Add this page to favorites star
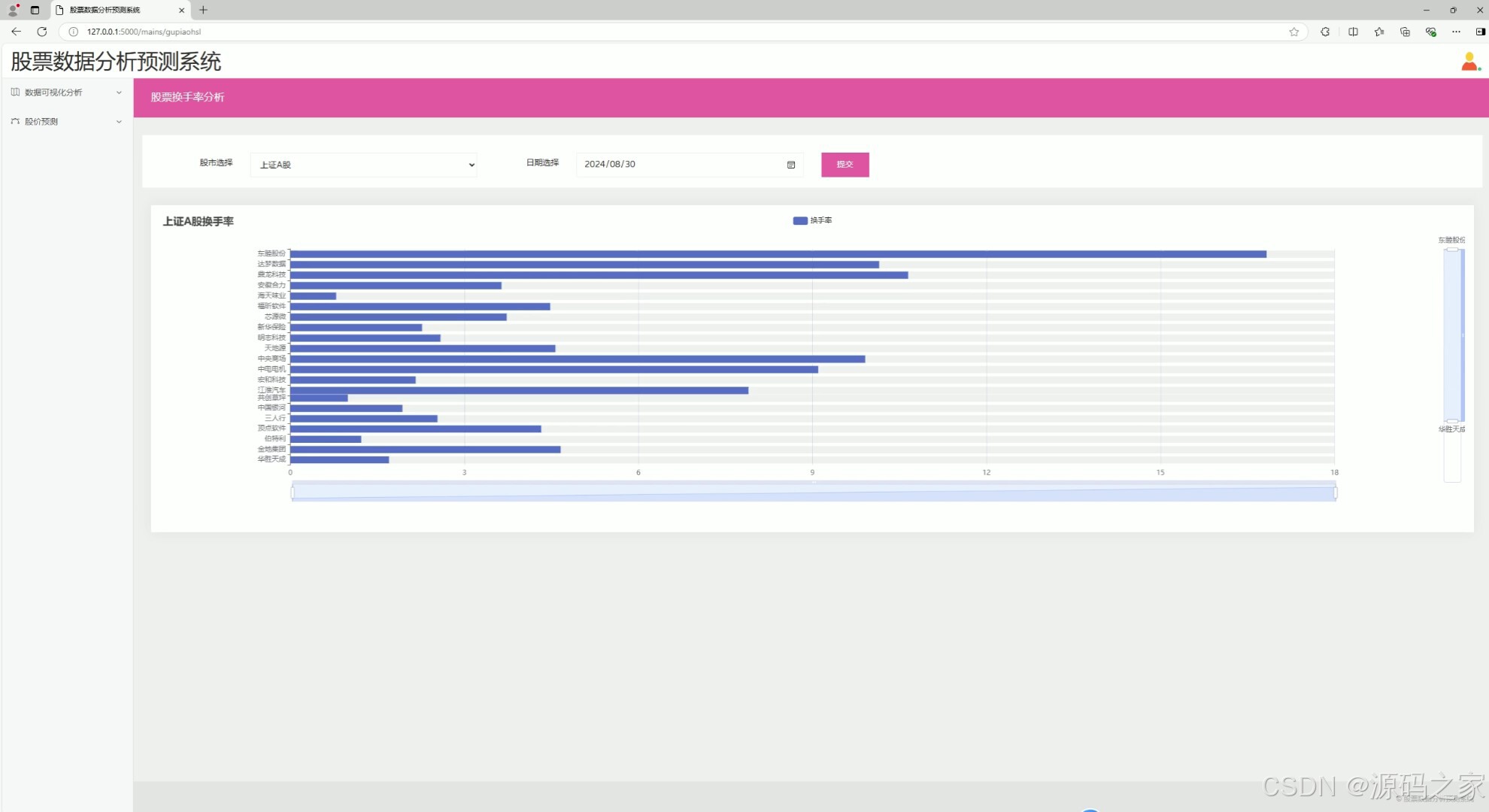 pos(1294,32)
